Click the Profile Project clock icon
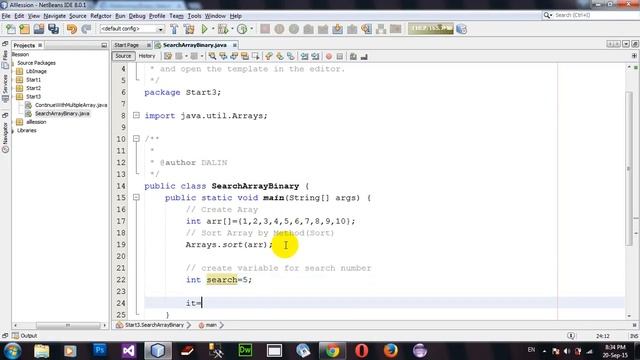 pyautogui.click(x=242, y=29)
